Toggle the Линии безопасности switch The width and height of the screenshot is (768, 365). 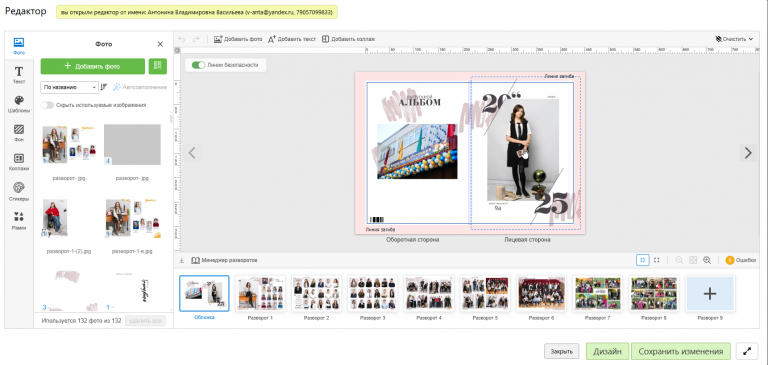pyautogui.click(x=198, y=65)
